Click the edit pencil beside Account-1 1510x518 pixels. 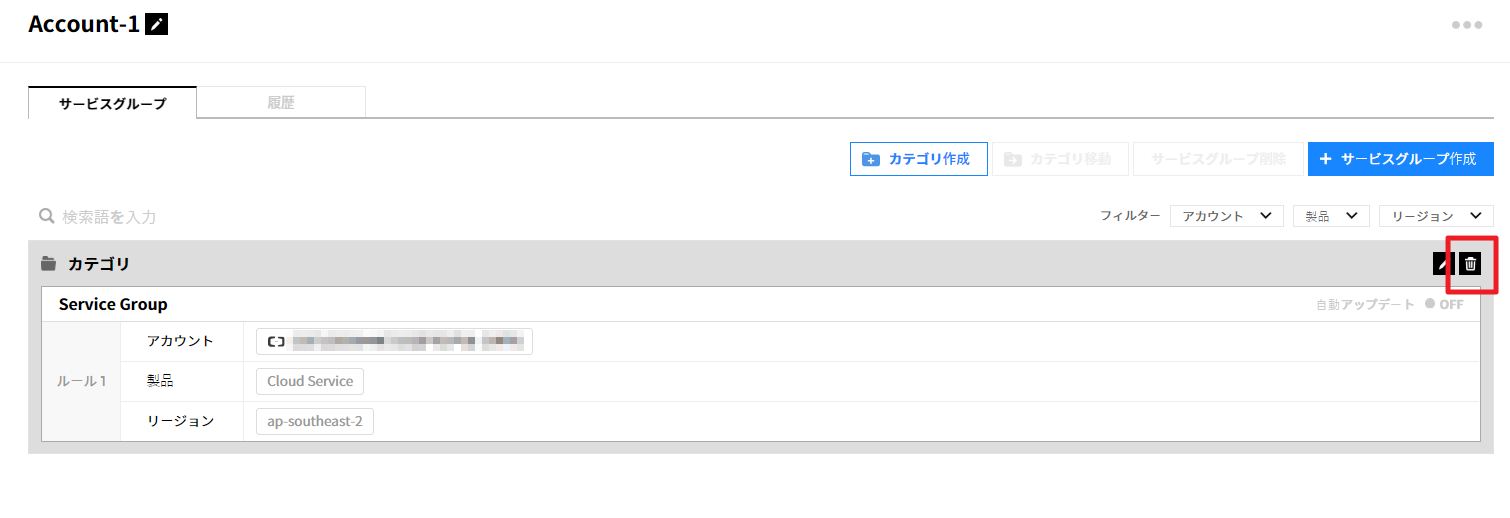156,25
